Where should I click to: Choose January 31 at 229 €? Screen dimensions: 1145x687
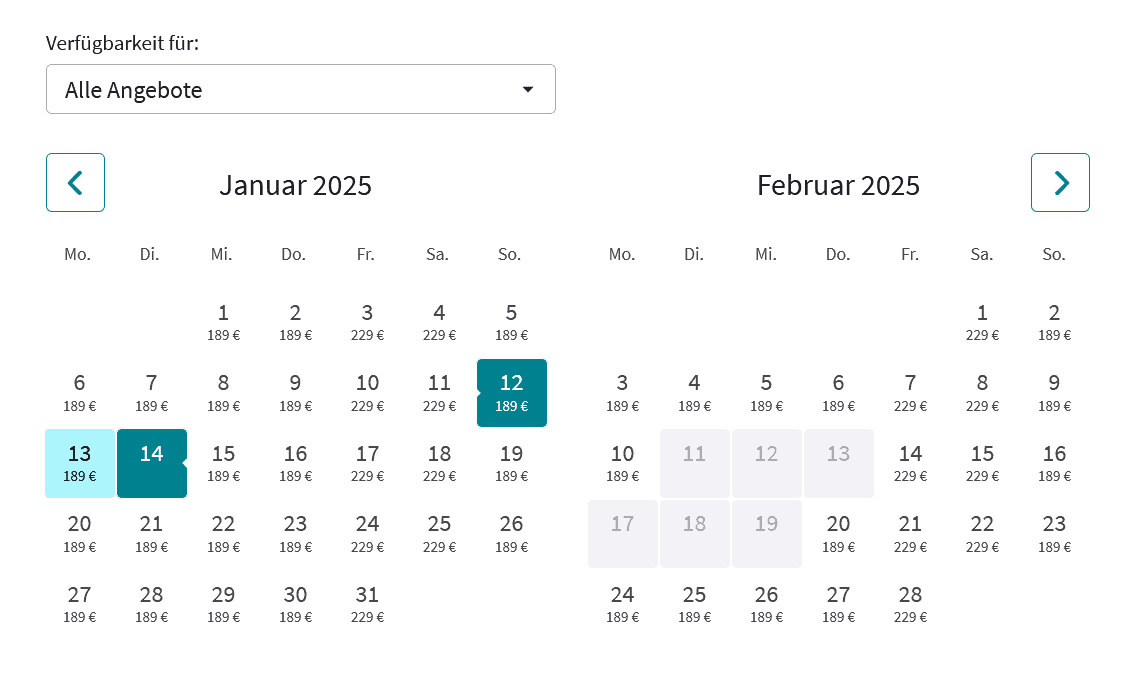click(x=368, y=604)
